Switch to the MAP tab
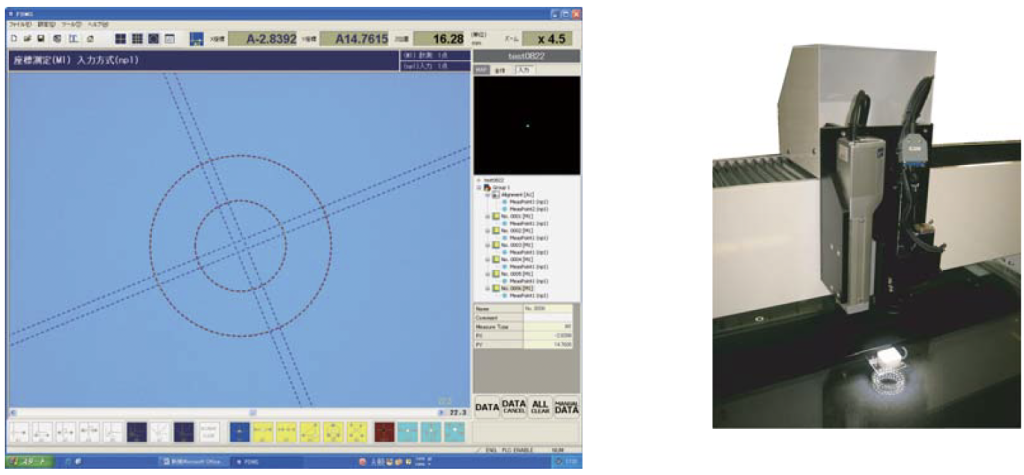The height and width of the screenshot is (475, 1024). point(481,70)
